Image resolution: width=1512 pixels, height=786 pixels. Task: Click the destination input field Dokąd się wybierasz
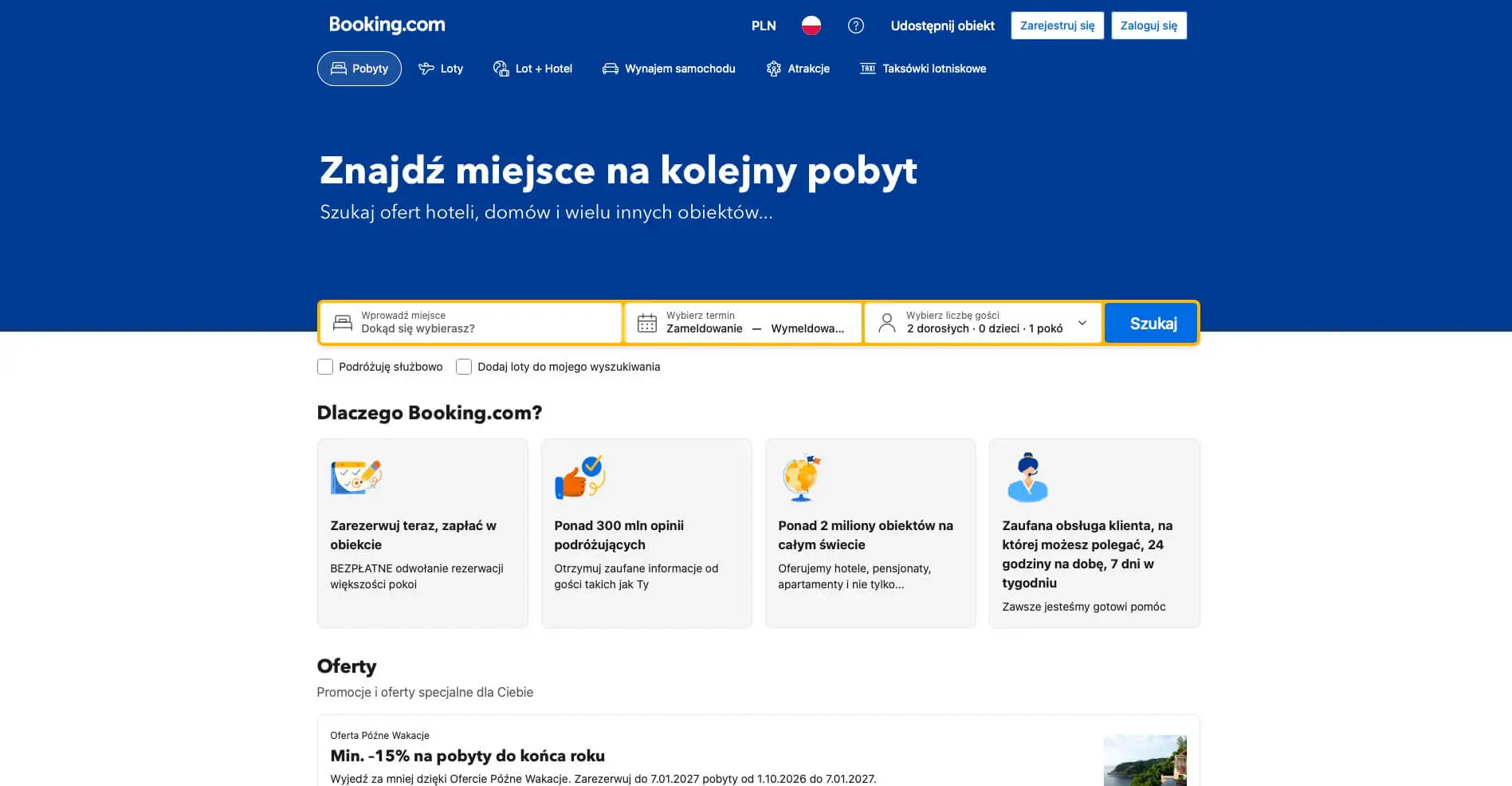tap(471, 323)
